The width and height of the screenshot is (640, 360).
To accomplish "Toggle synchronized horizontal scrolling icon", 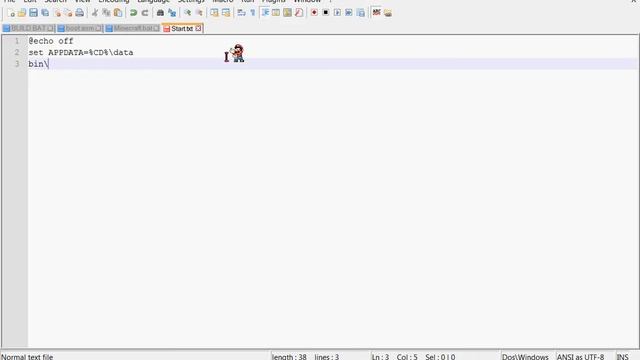I will click(226, 13).
